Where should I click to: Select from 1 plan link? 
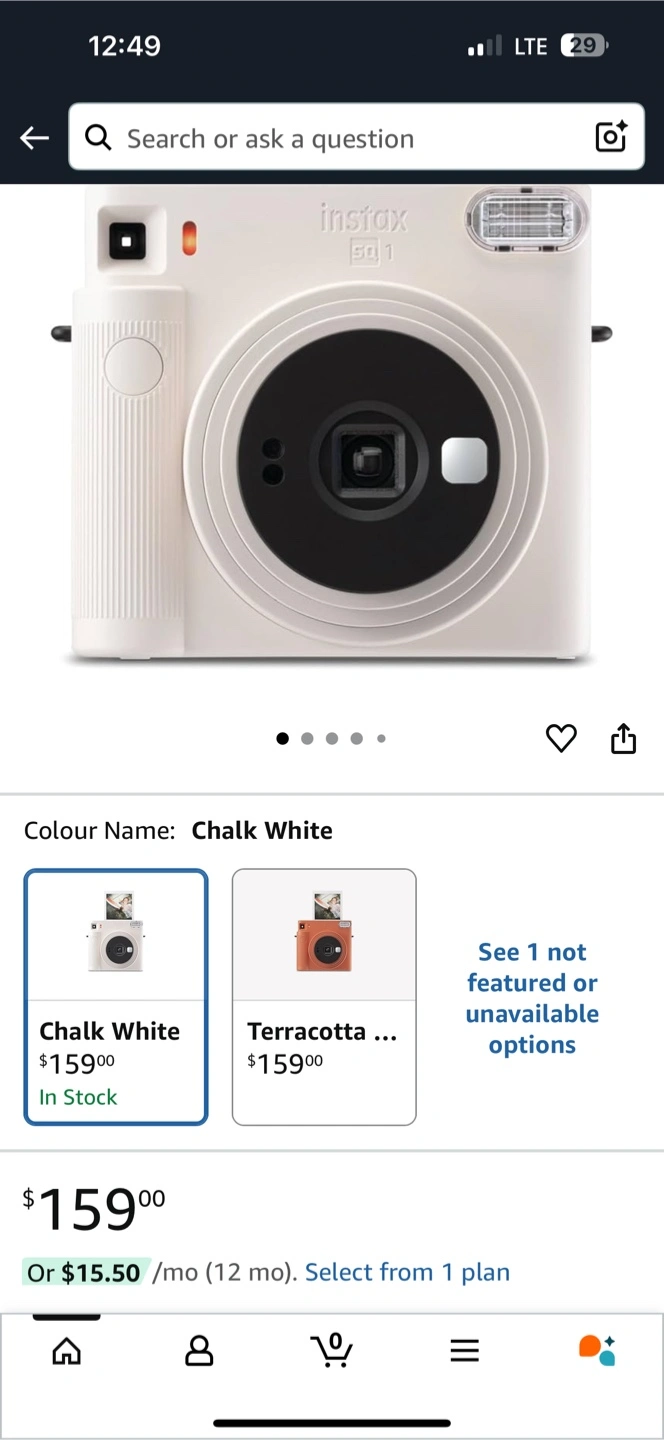tap(407, 1272)
